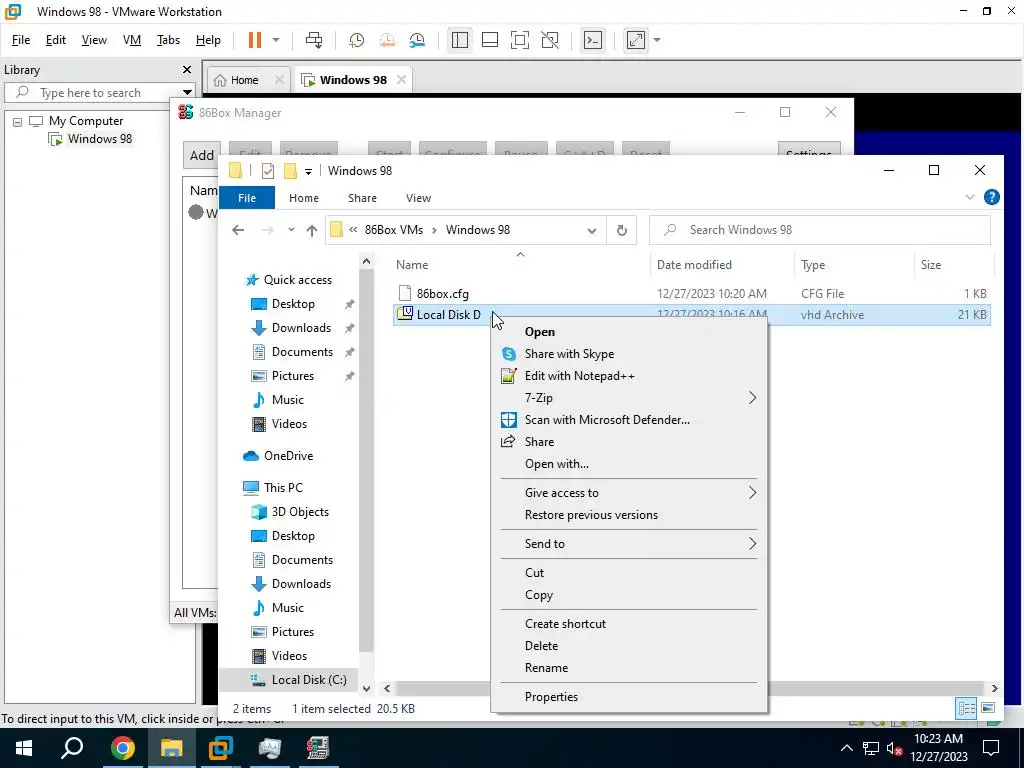Go back with Explorer's back arrow
Screen dimensions: 1024x768
pyautogui.click(x=238, y=230)
